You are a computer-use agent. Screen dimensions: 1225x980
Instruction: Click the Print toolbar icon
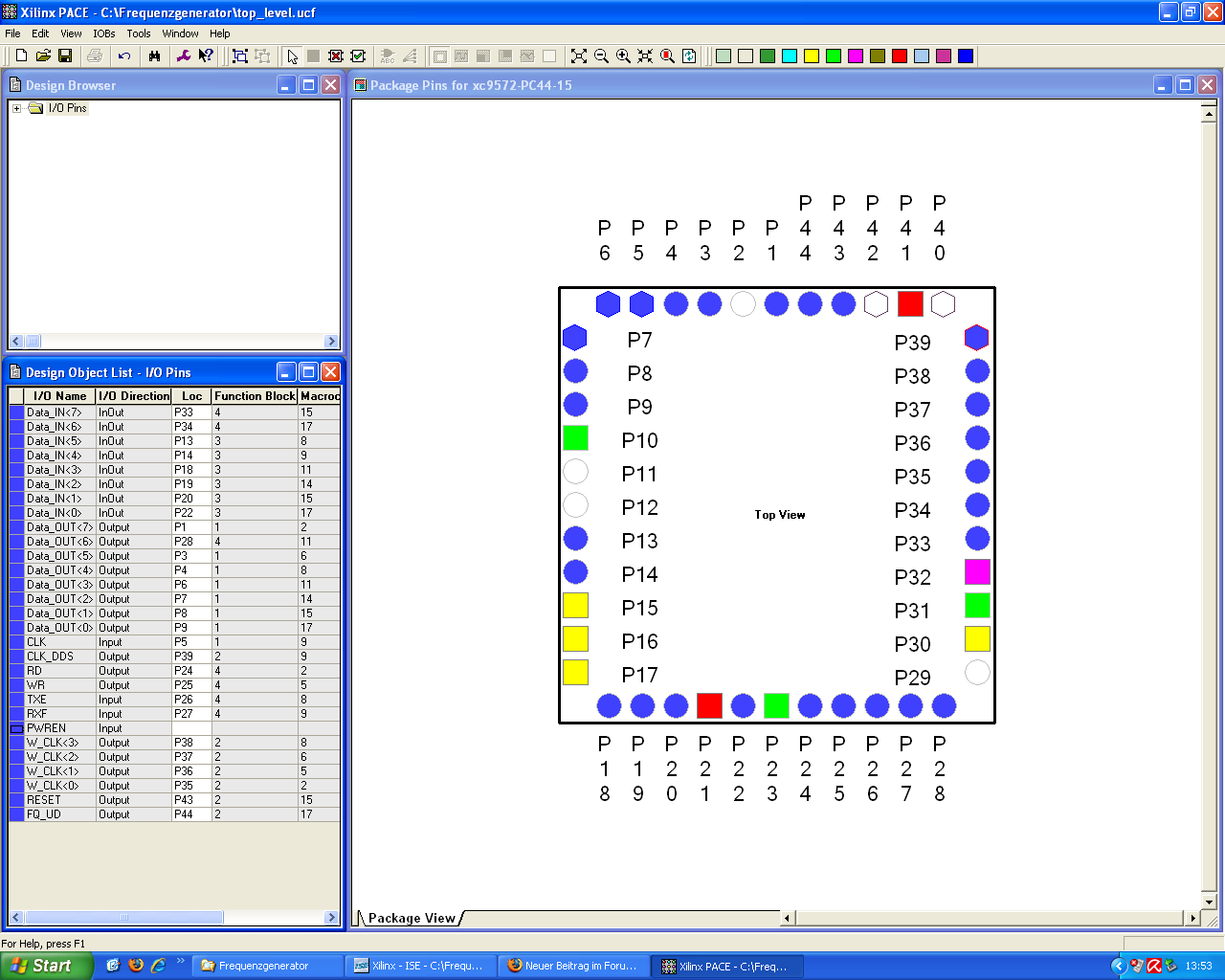(x=95, y=56)
